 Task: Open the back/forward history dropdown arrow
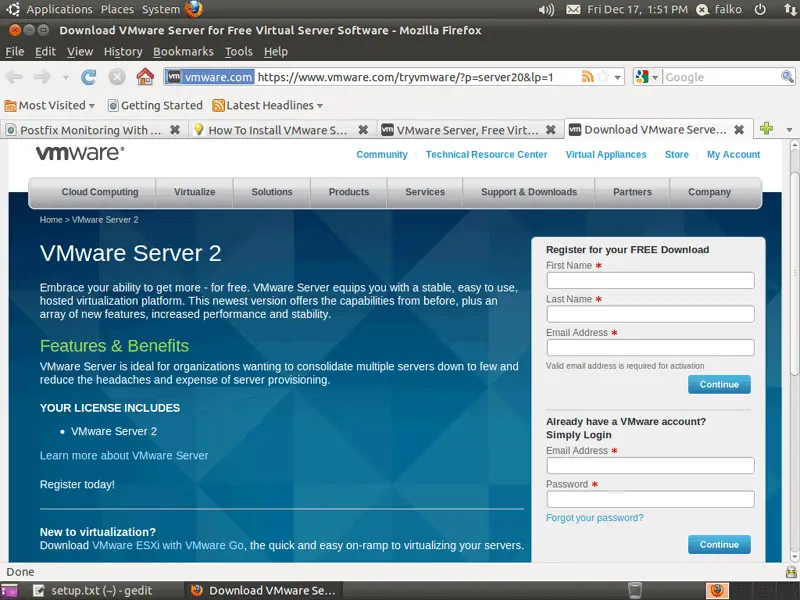pos(66,78)
